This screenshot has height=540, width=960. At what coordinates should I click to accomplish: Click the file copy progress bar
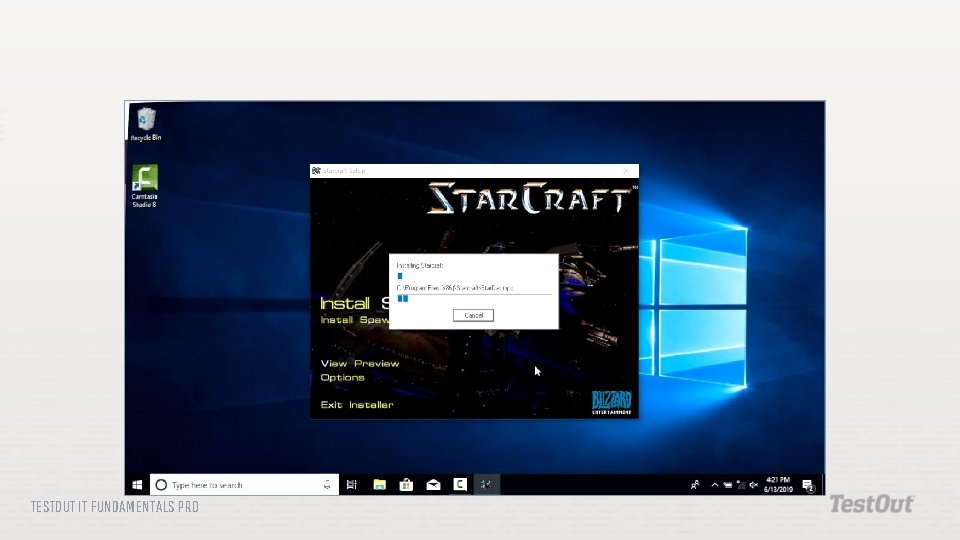point(474,298)
